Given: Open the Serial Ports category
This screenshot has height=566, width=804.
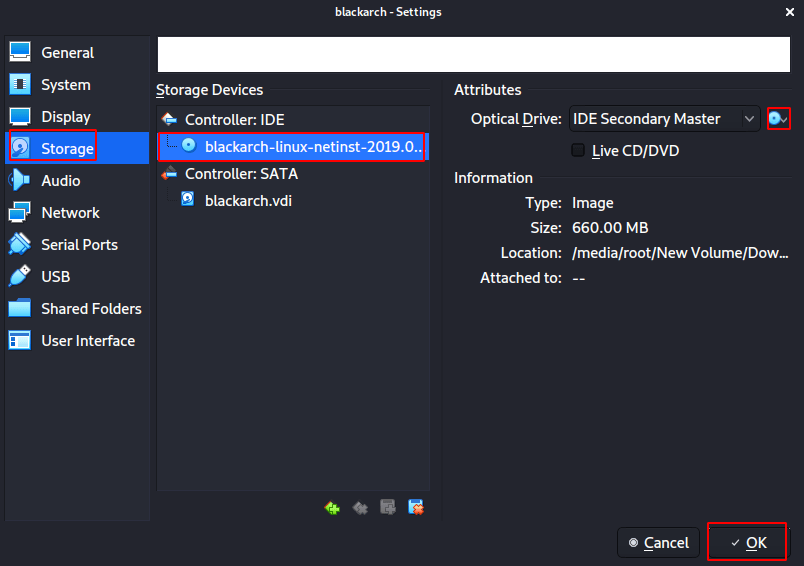Looking at the screenshot, I should click(x=77, y=245).
